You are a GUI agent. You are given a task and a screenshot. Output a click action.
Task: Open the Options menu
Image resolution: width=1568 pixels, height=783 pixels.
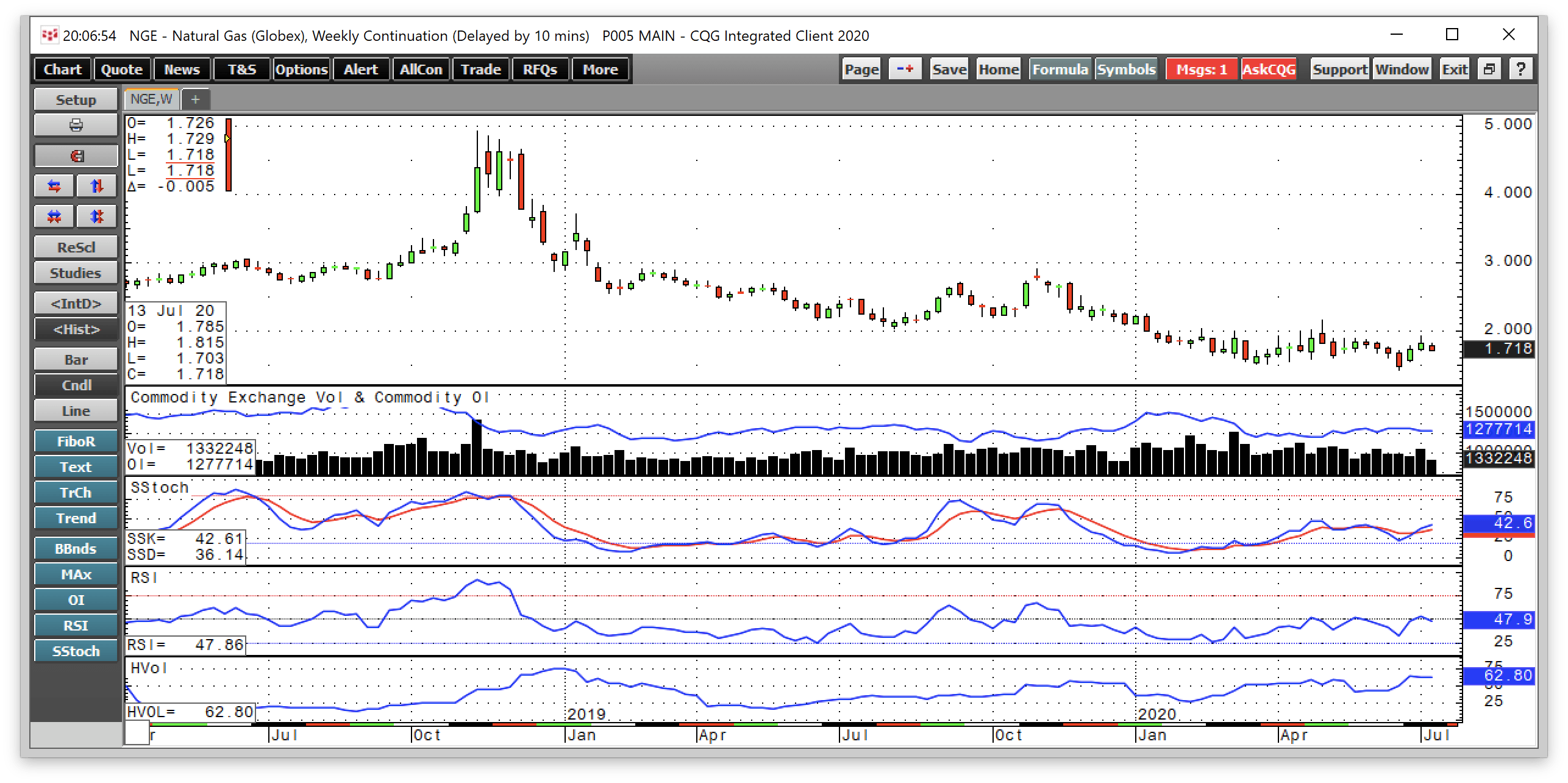coord(301,70)
